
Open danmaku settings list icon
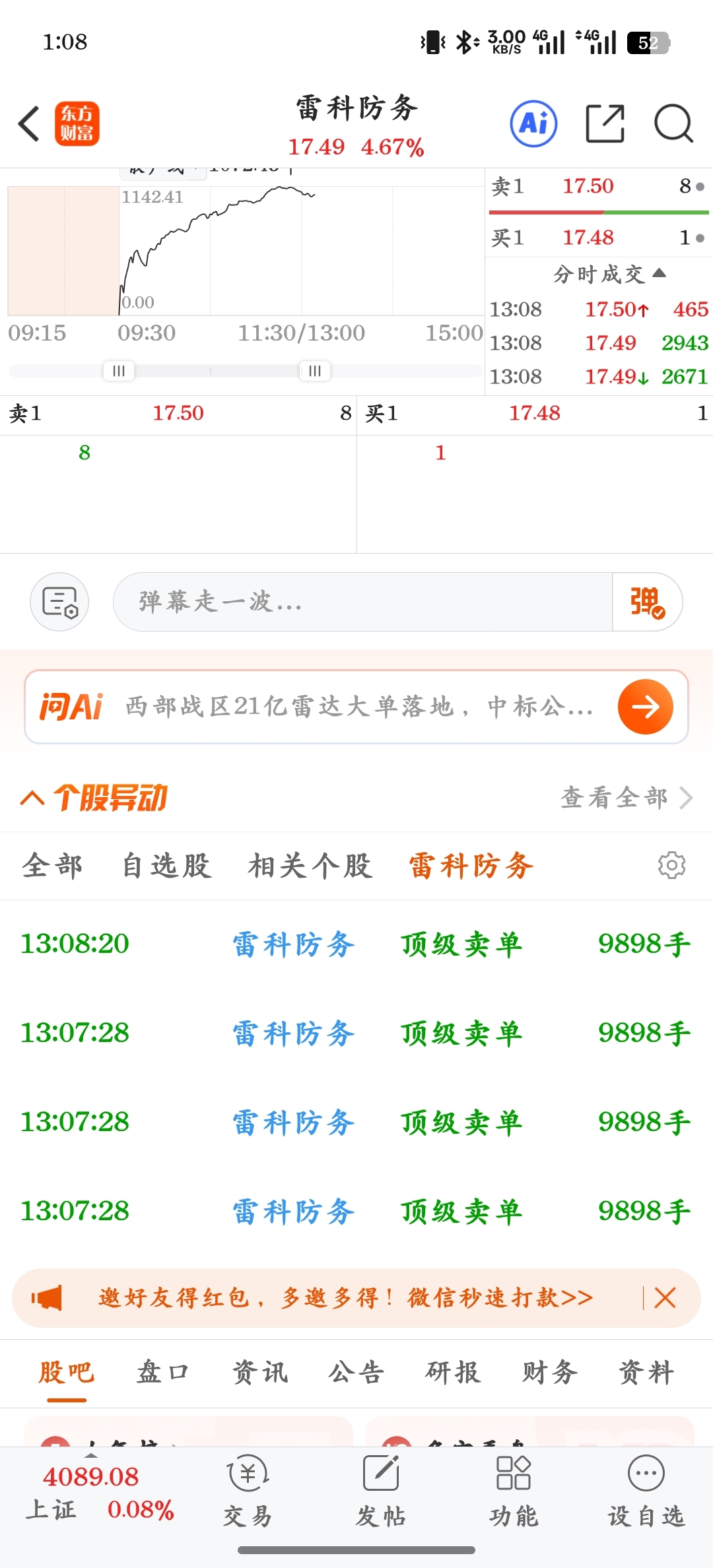[x=59, y=602]
